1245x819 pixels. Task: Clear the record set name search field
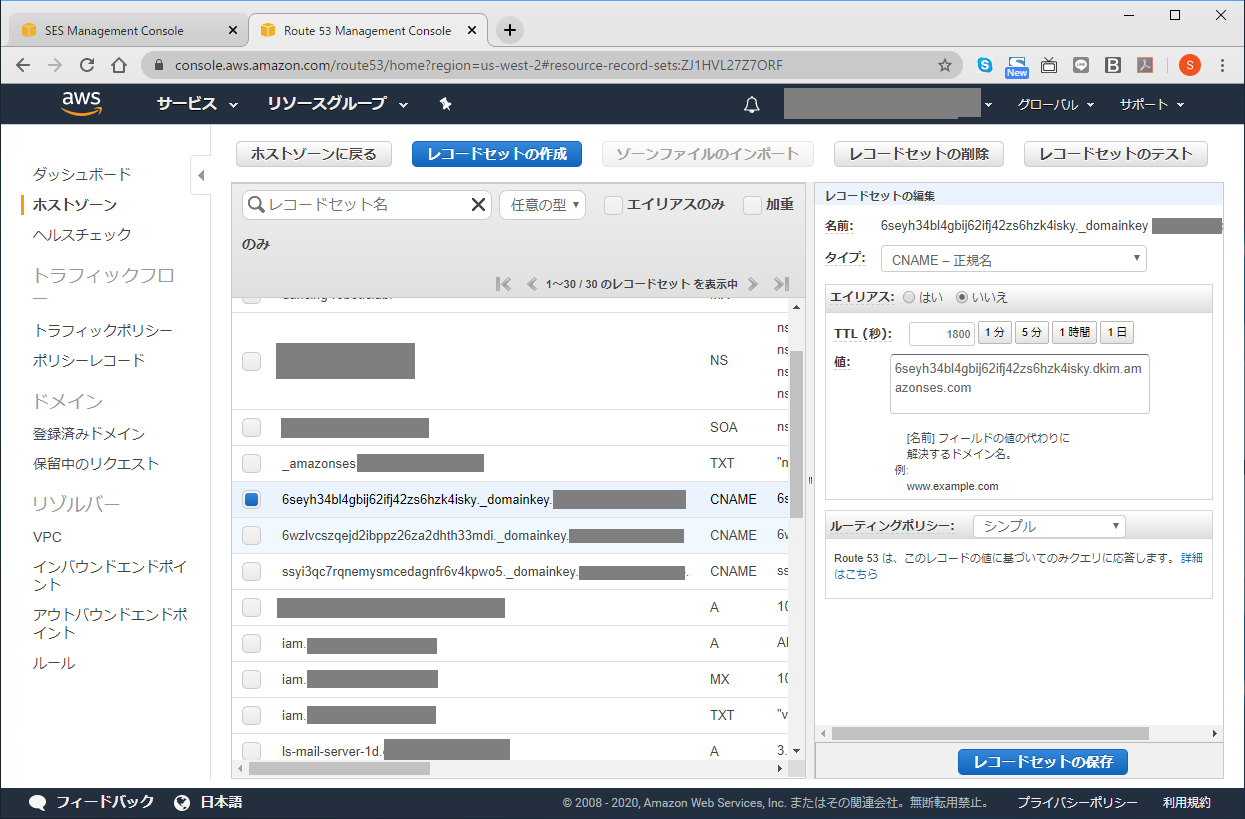pyautogui.click(x=478, y=204)
